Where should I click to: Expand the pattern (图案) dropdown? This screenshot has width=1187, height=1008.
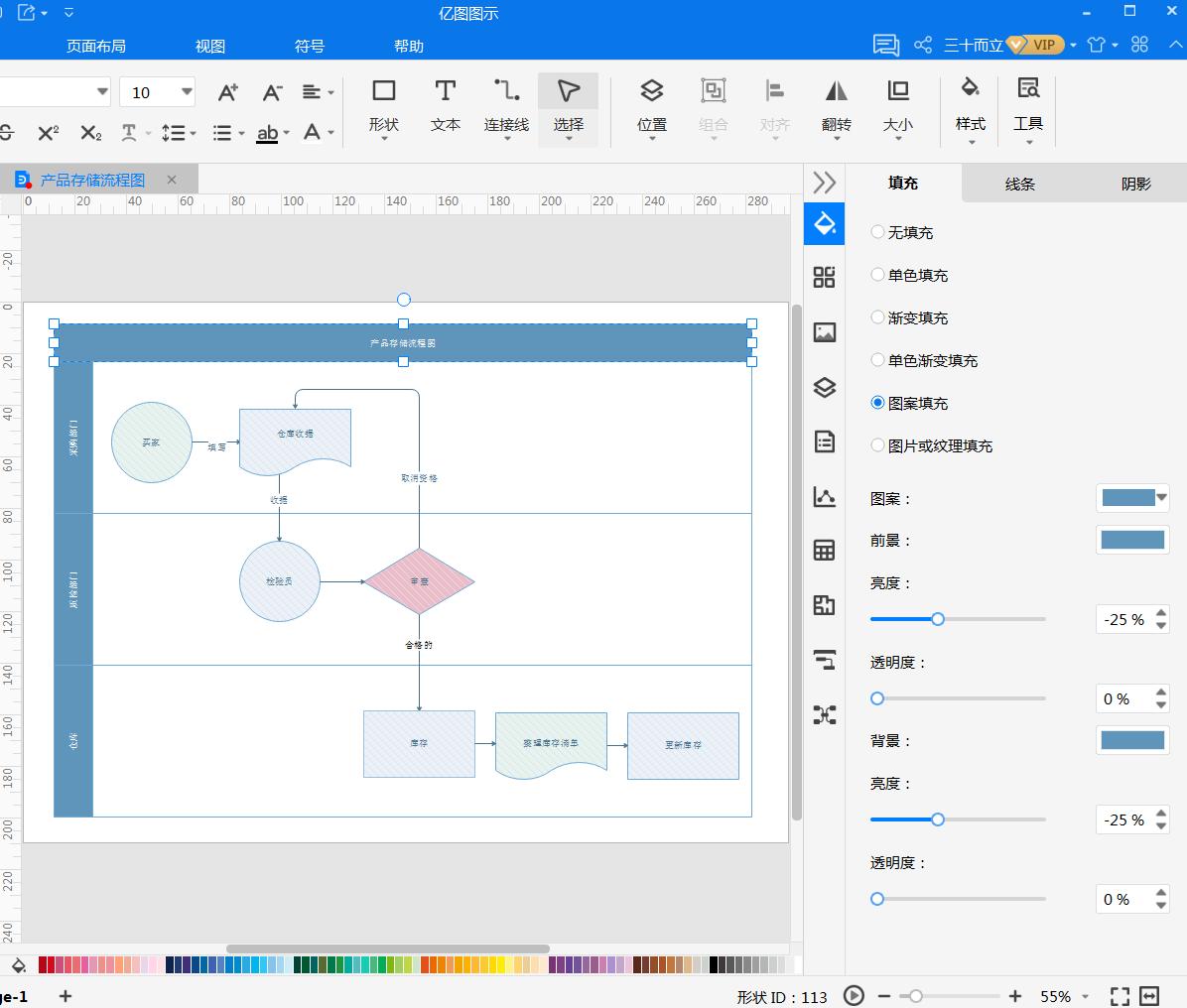coord(1161,498)
